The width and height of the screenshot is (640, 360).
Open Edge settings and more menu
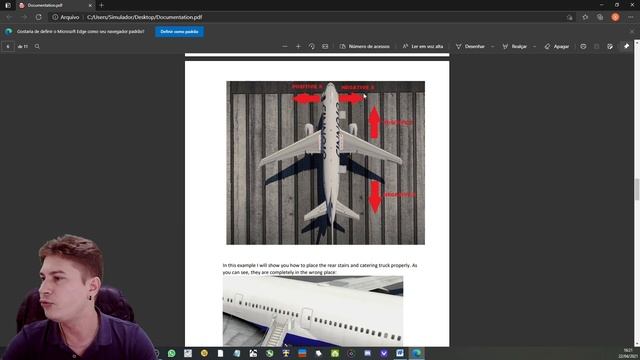[x=631, y=17]
